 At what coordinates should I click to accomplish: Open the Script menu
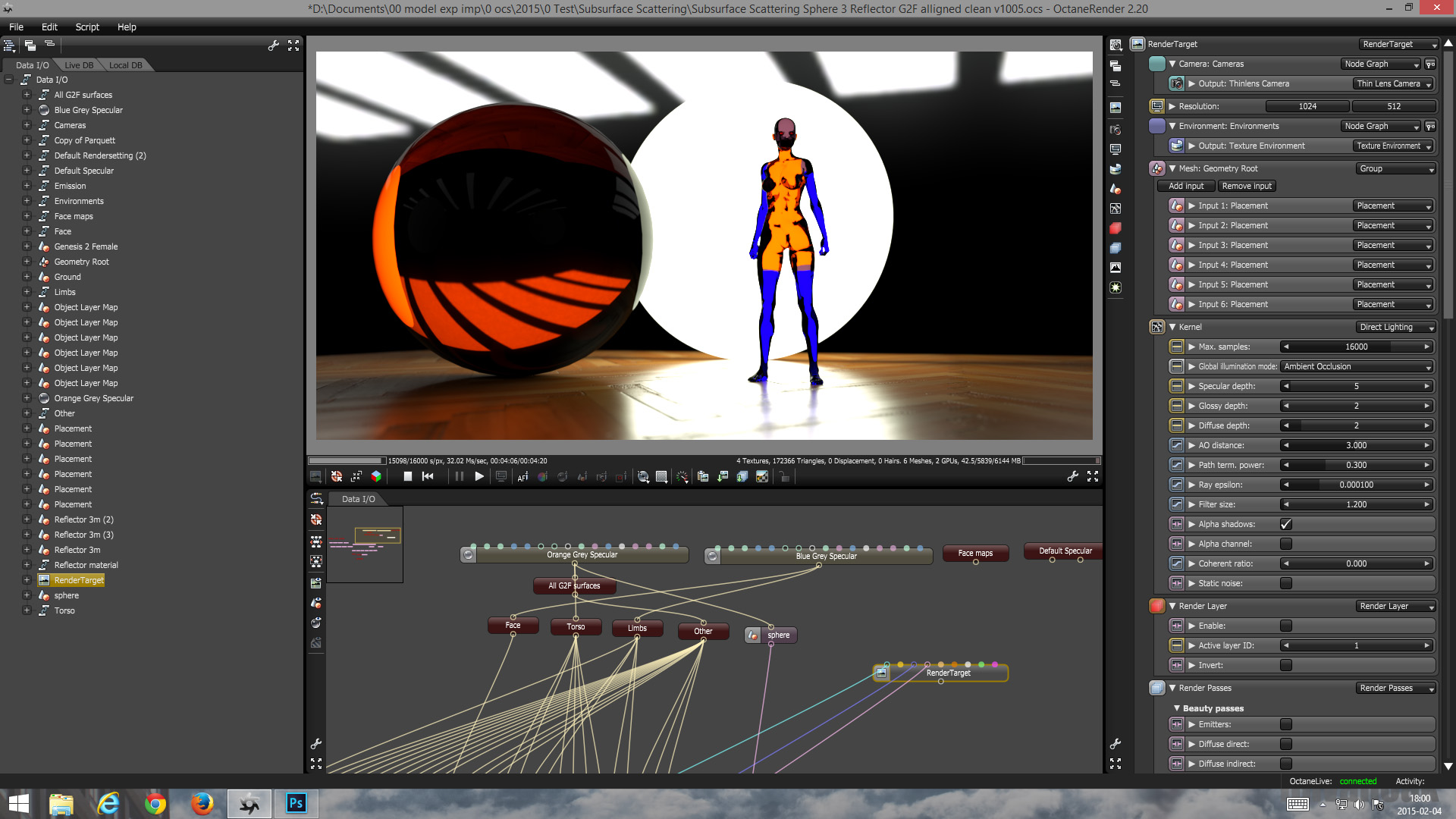87,27
